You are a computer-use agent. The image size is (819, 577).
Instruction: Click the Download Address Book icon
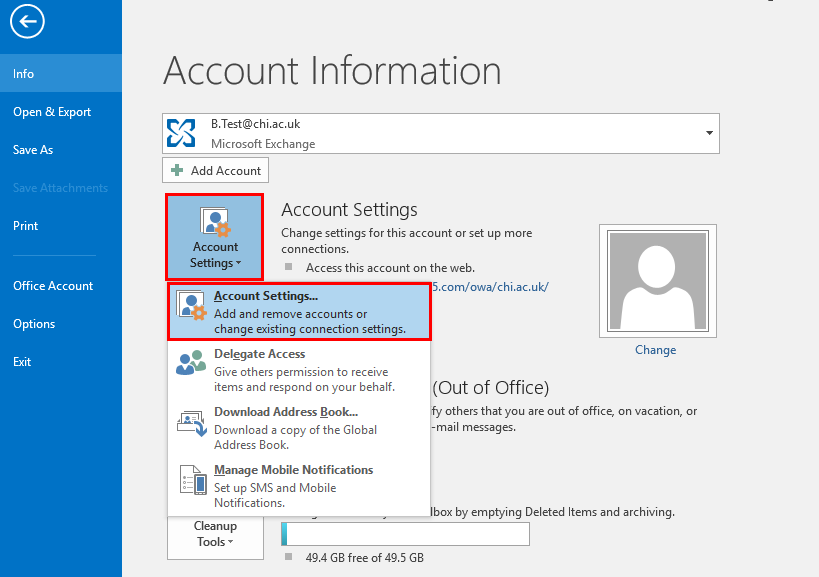[191, 422]
